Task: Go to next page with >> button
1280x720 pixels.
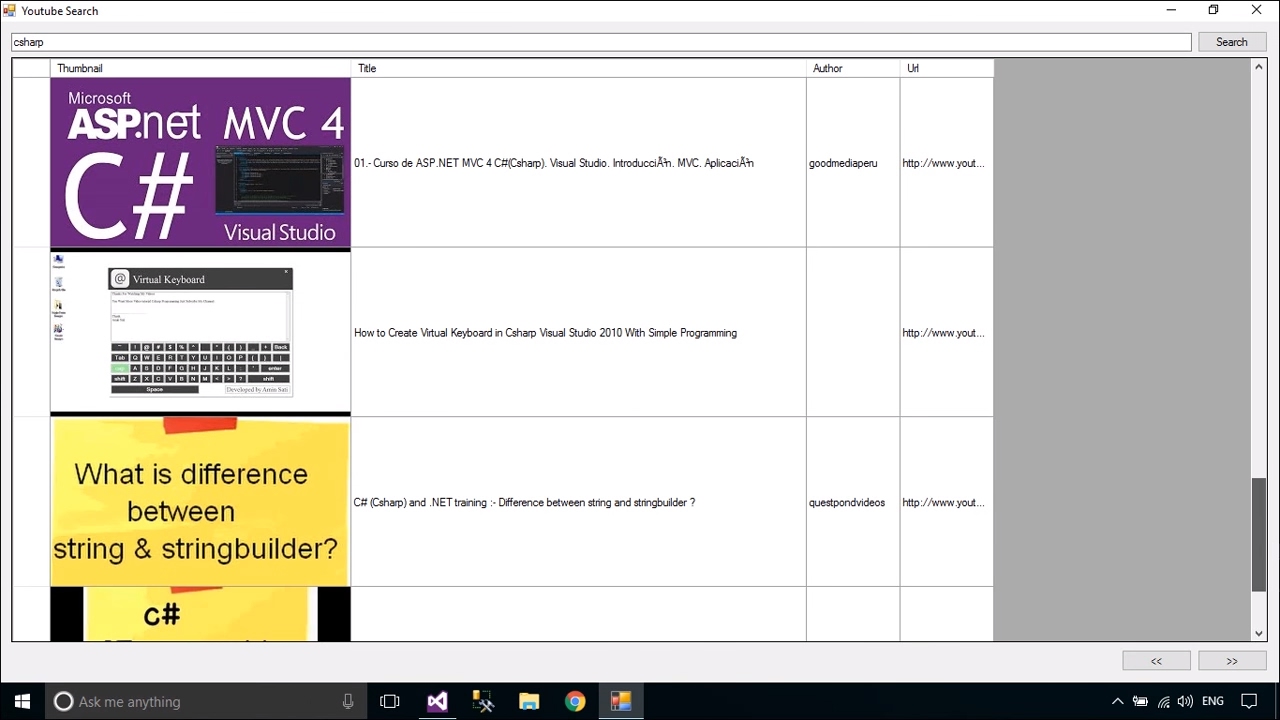Action: pyautogui.click(x=1232, y=661)
